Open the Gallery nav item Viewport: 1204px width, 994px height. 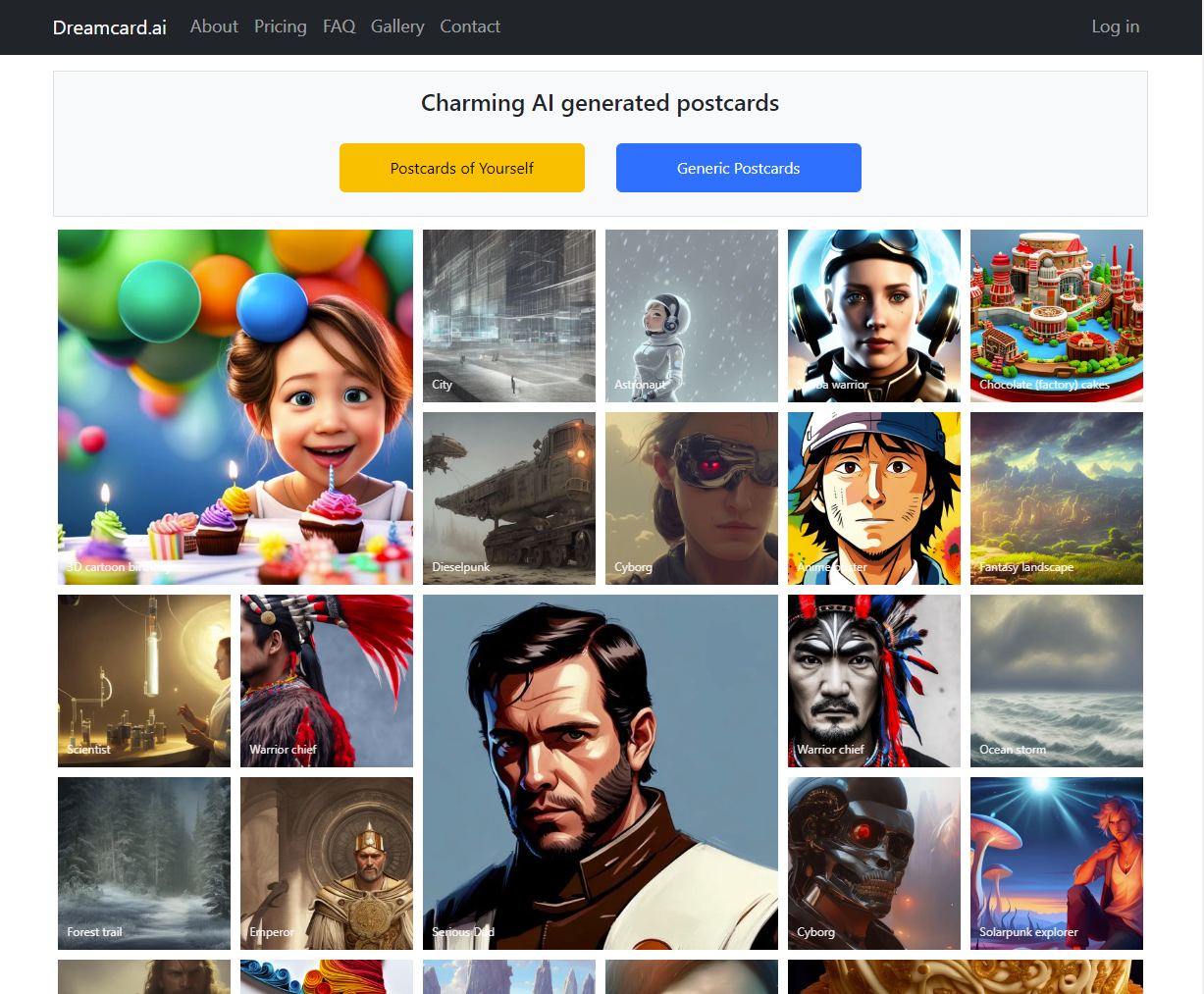[397, 26]
